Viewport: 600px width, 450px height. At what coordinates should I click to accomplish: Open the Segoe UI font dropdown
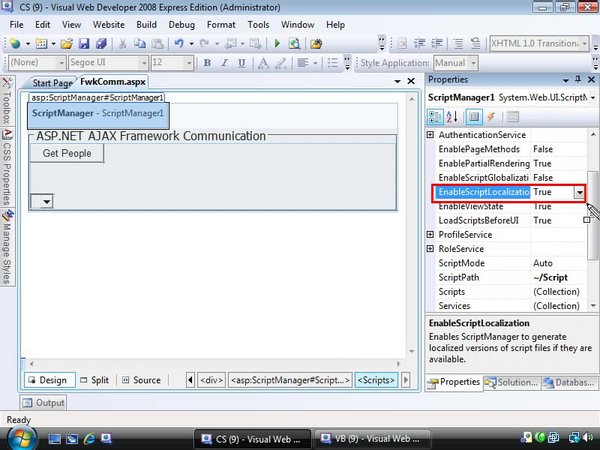point(144,63)
